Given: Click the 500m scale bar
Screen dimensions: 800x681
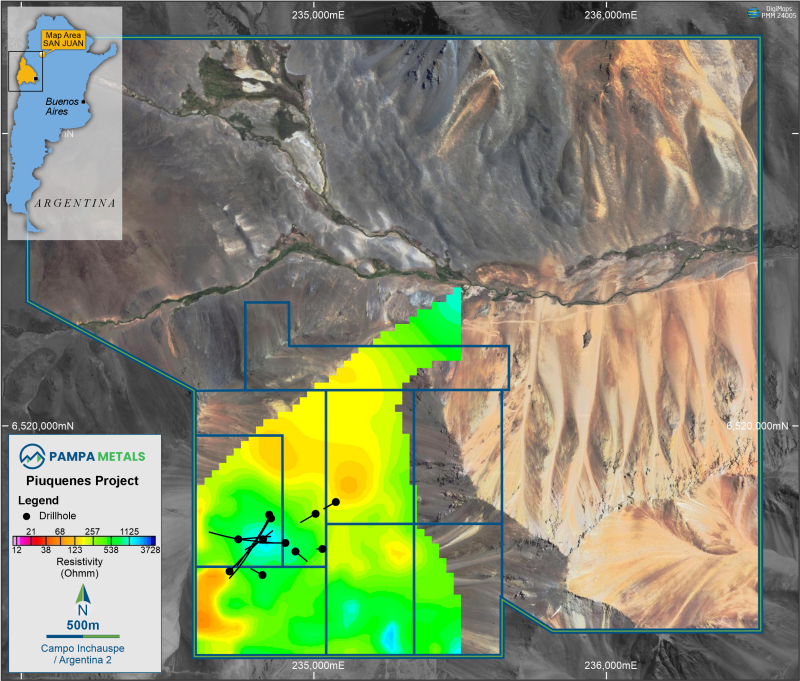Looking at the screenshot, I should pos(83,635).
